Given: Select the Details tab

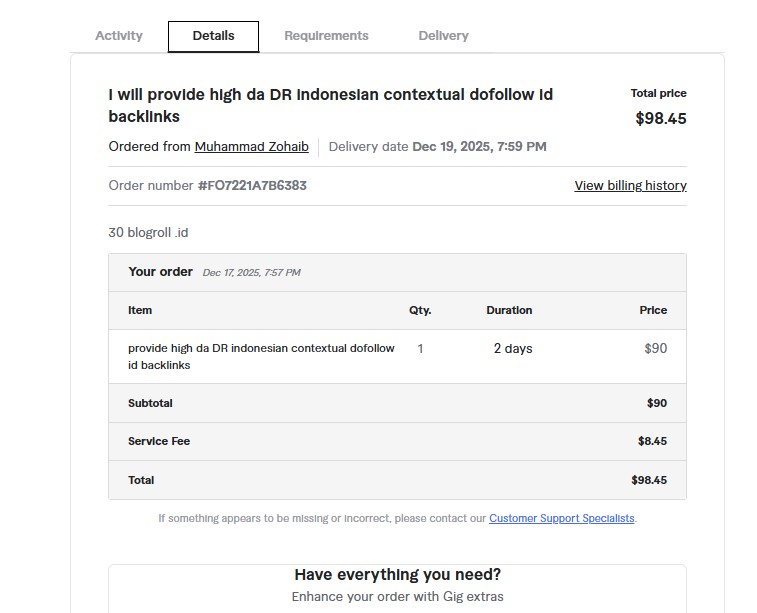Looking at the screenshot, I should point(213,36).
